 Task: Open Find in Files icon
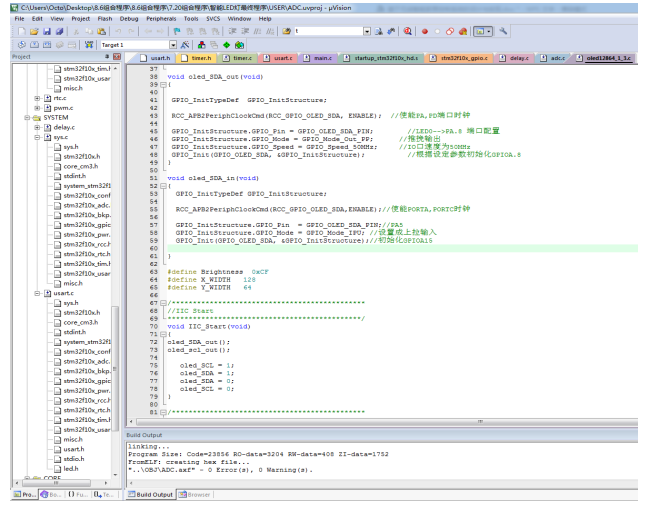coord(287,31)
